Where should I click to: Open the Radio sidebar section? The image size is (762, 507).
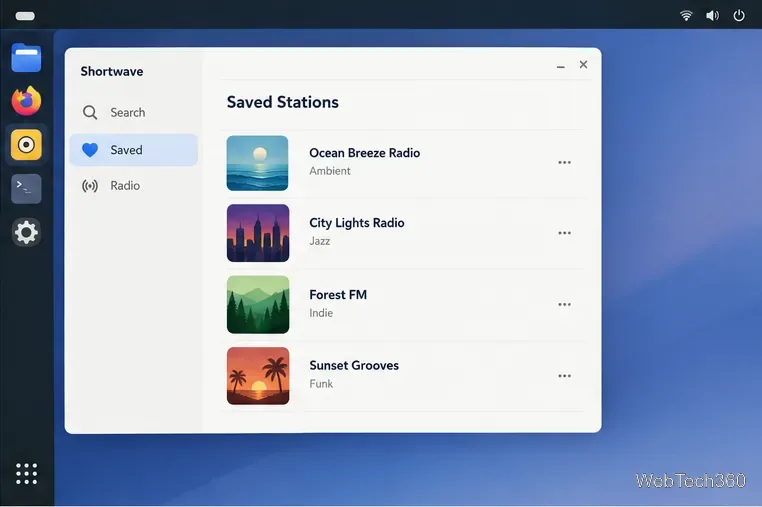pos(133,186)
